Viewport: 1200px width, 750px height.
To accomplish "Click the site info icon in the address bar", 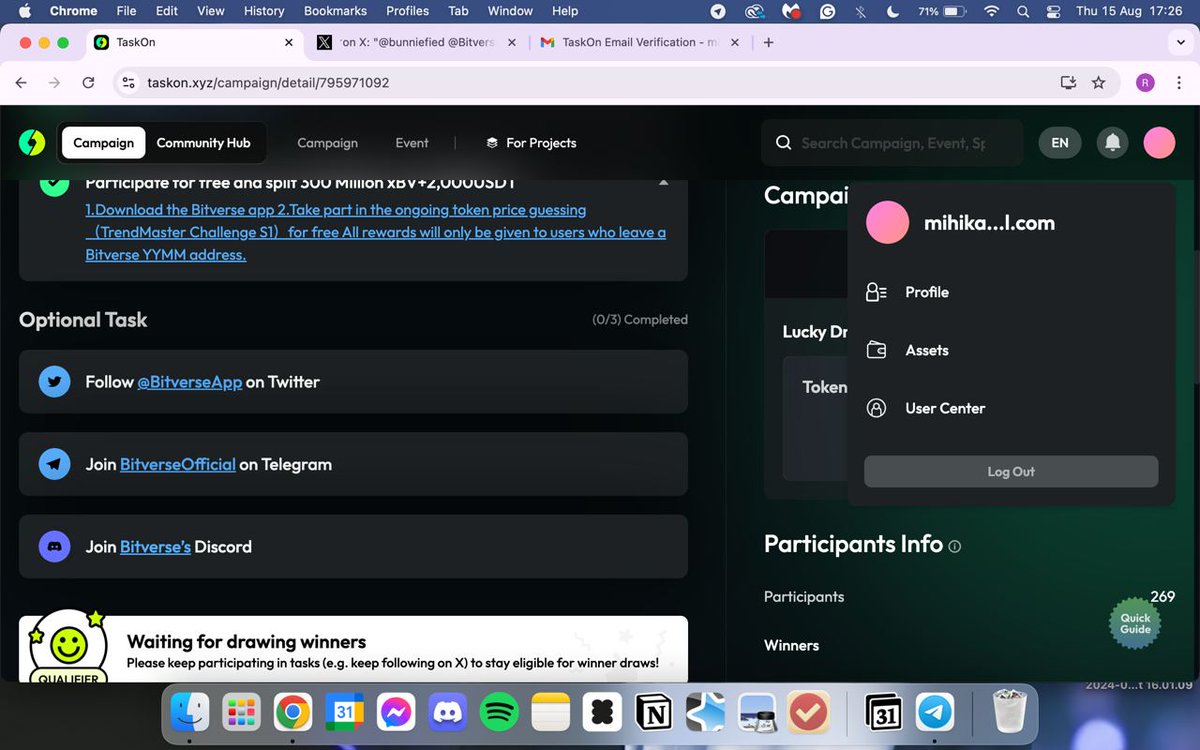I will [x=128, y=83].
